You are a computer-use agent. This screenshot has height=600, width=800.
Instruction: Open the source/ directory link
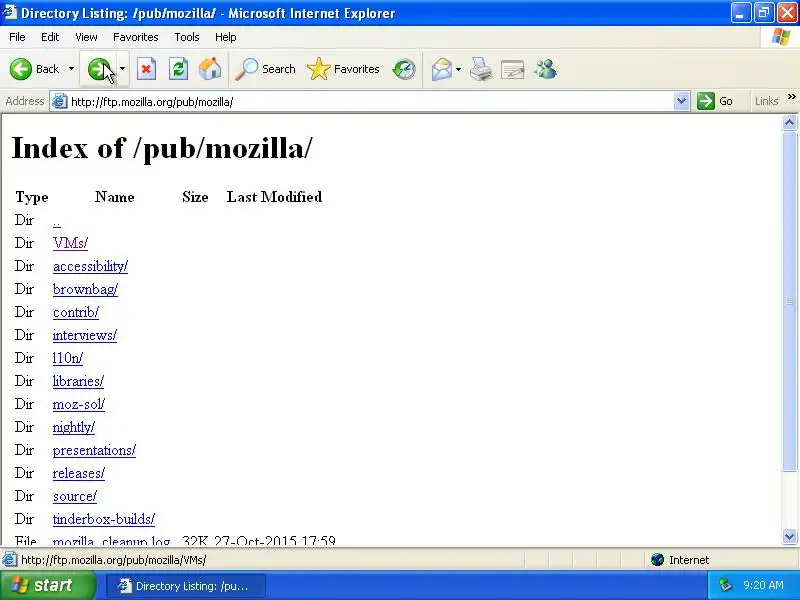(x=74, y=496)
